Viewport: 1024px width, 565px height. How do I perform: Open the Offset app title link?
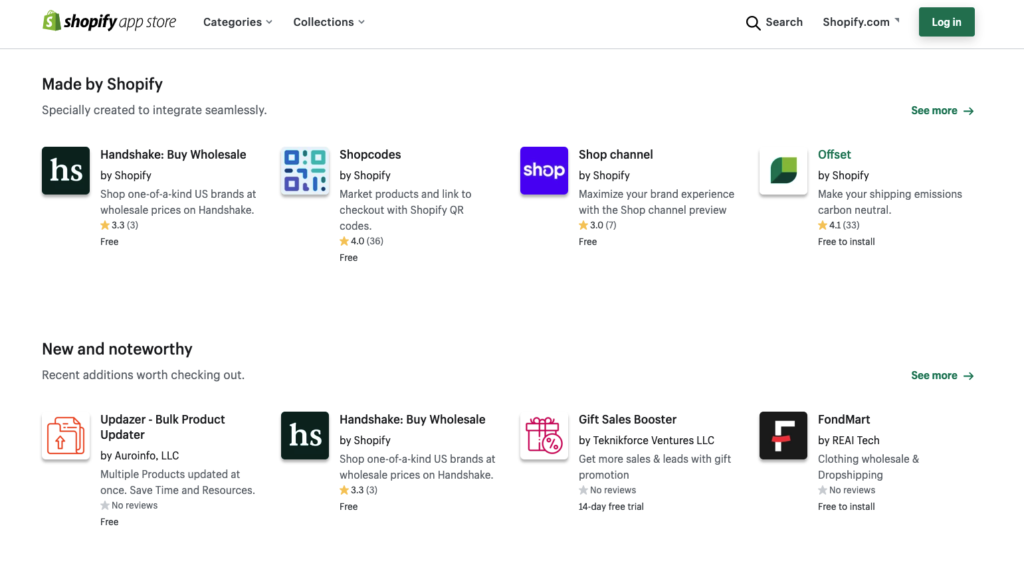pyautogui.click(x=834, y=155)
